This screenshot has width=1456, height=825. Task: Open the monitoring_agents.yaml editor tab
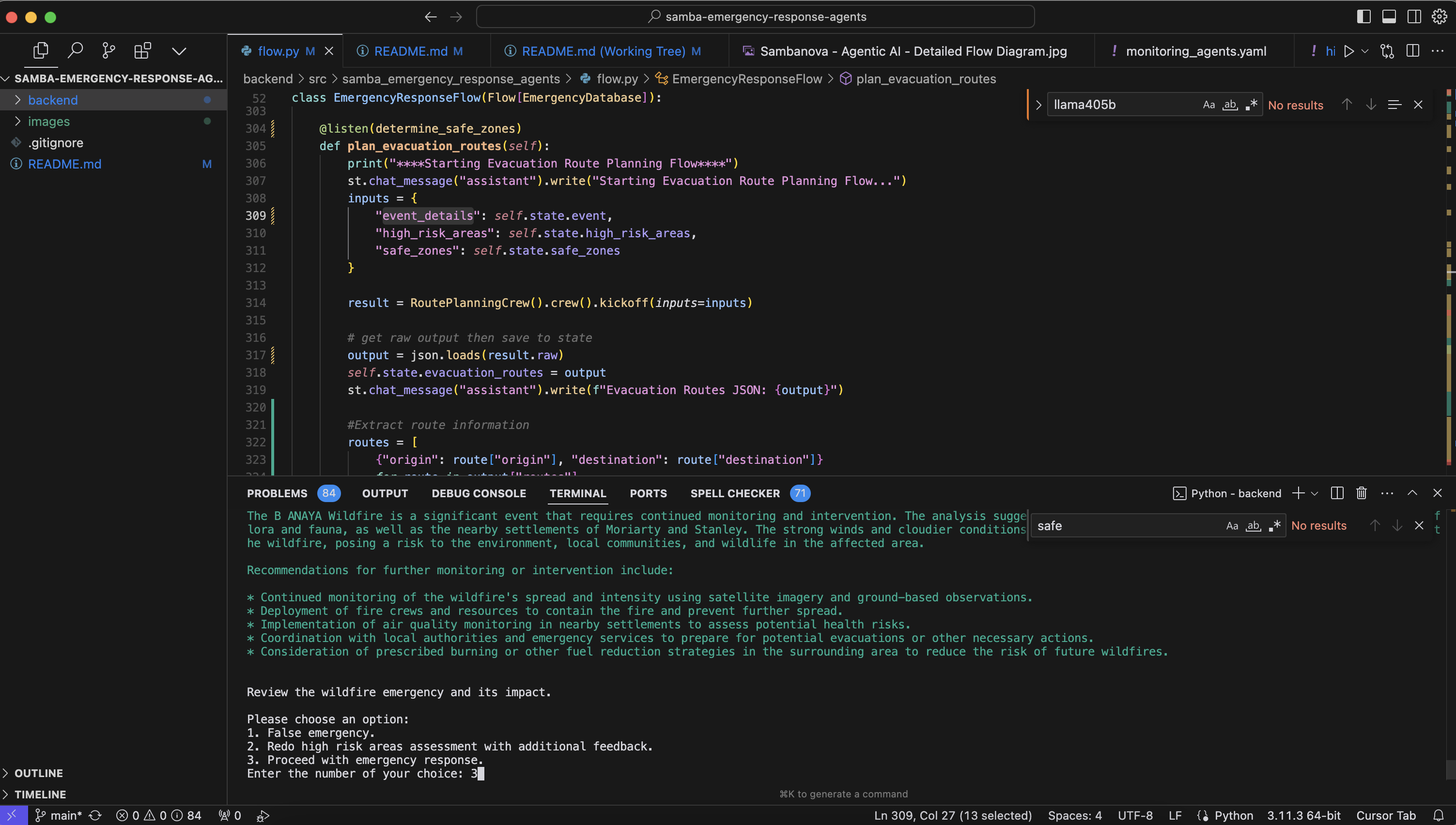[x=1195, y=51]
